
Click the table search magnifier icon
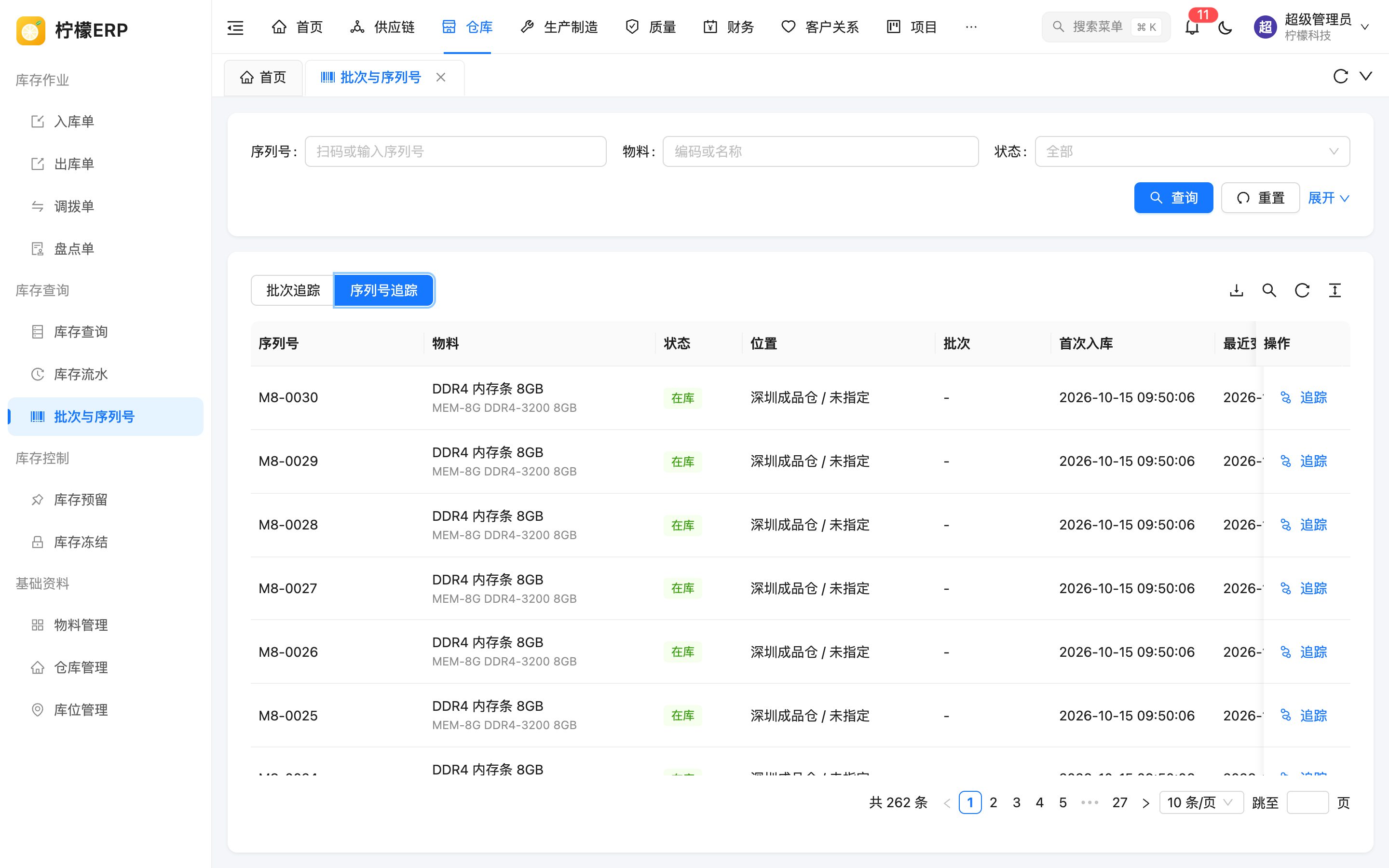1269,290
